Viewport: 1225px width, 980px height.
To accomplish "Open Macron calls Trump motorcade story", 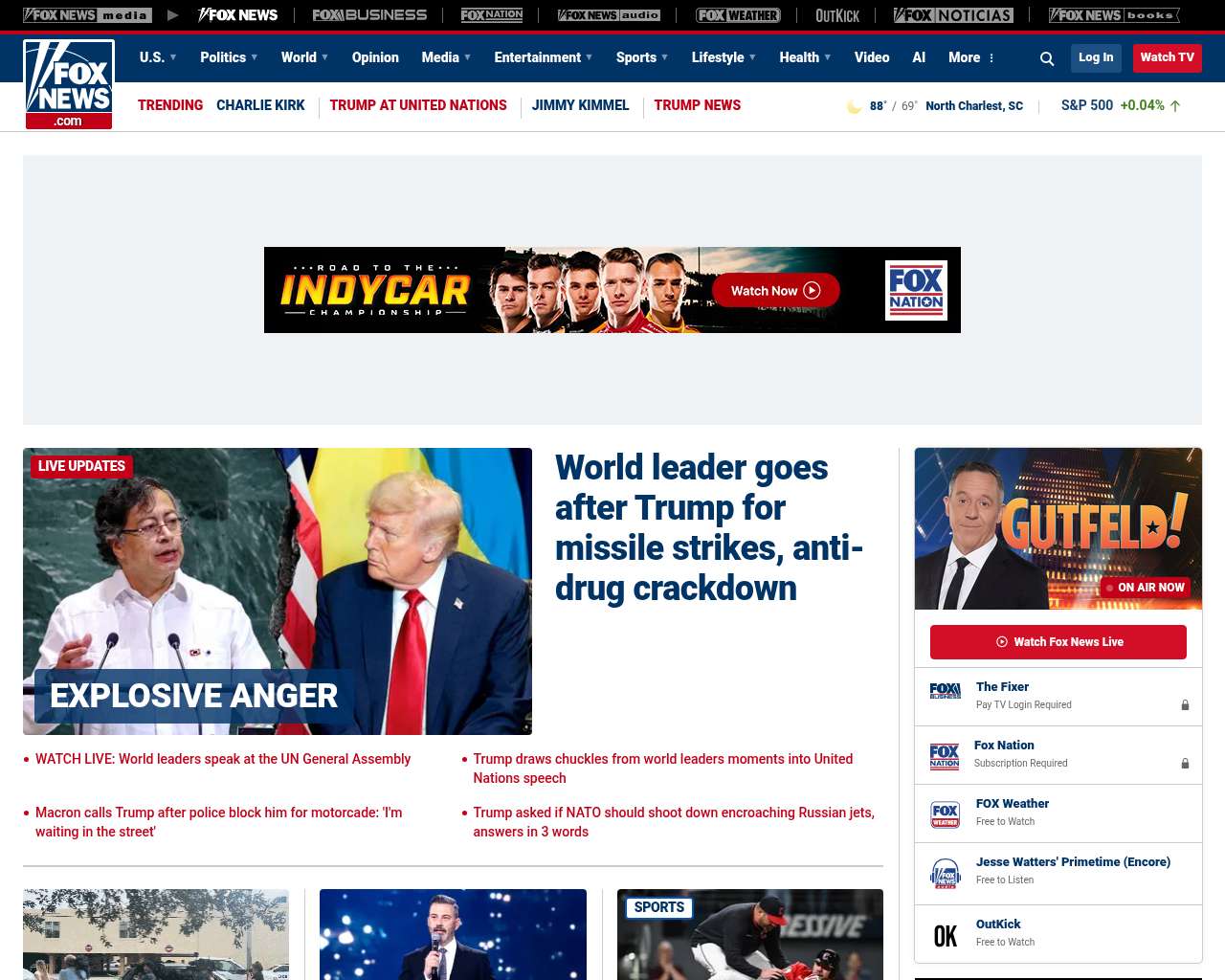I will (x=219, y=822).
